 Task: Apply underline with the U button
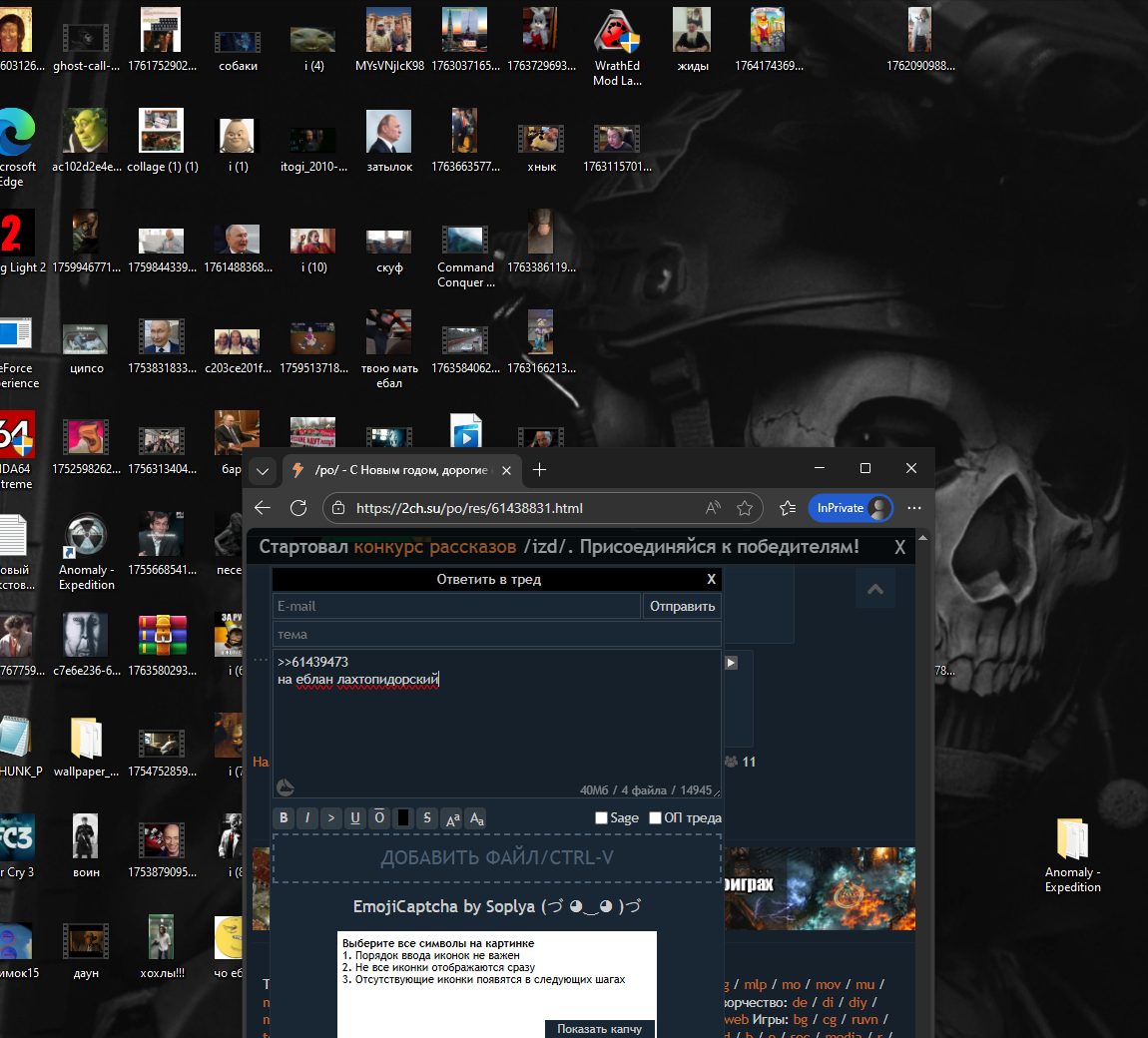pos(355,817)
